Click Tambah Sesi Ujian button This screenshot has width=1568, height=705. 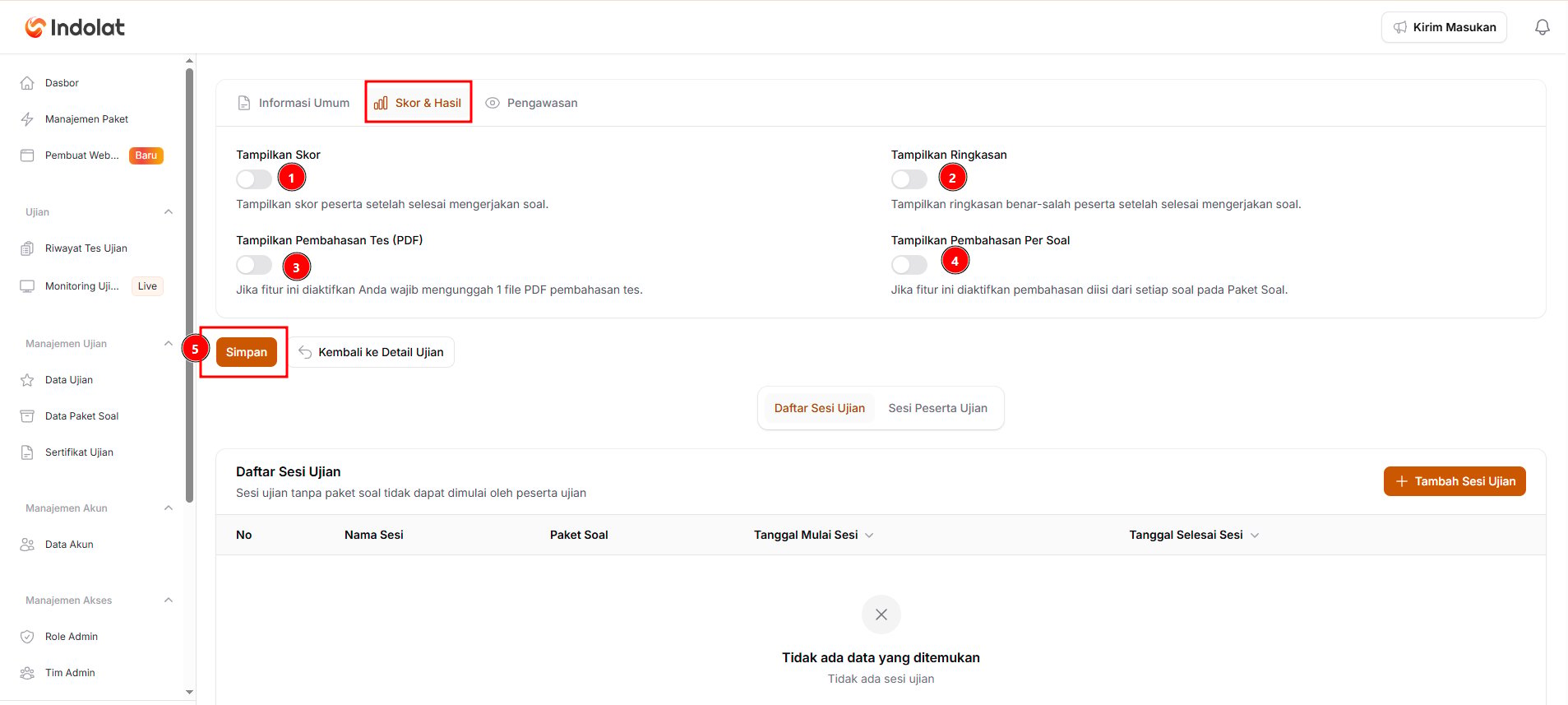point(1455,481)
